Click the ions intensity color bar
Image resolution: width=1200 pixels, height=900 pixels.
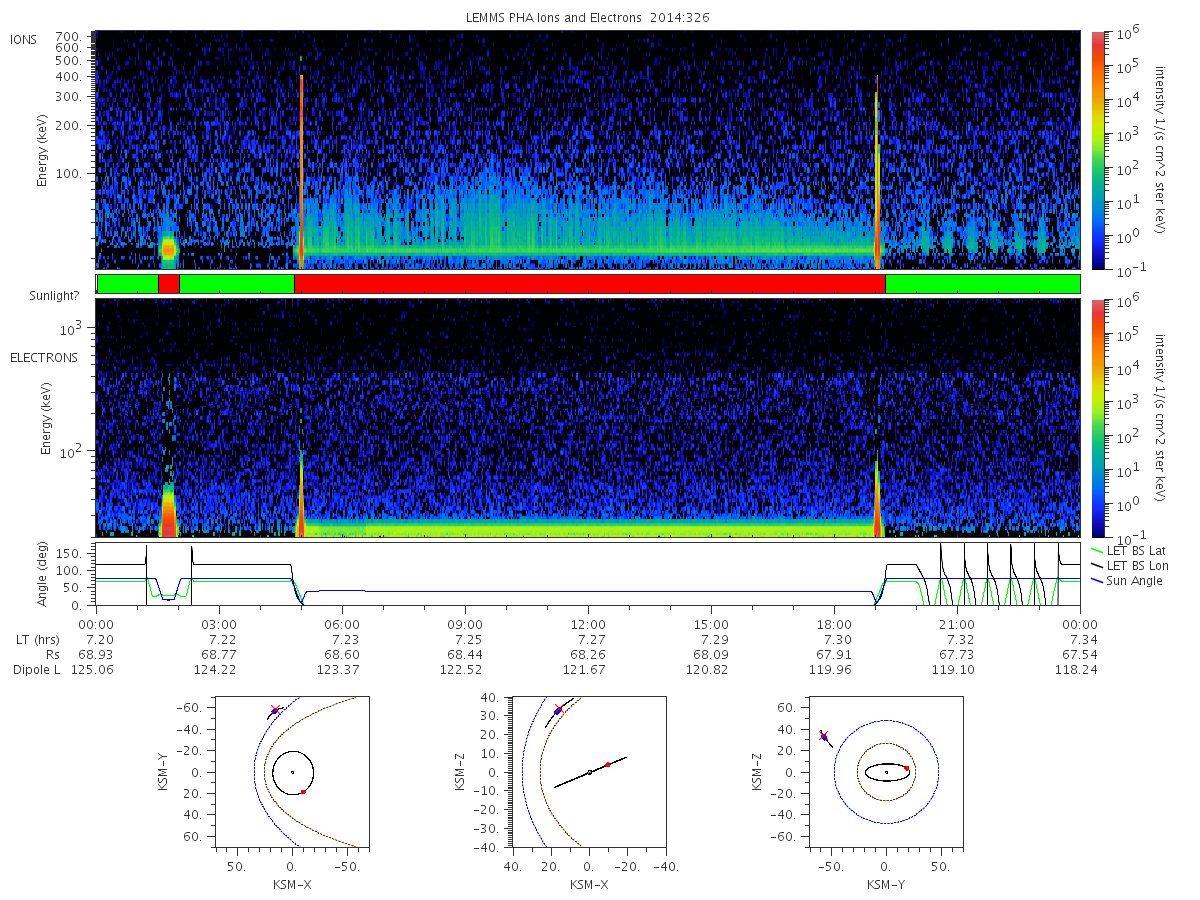1097,150
